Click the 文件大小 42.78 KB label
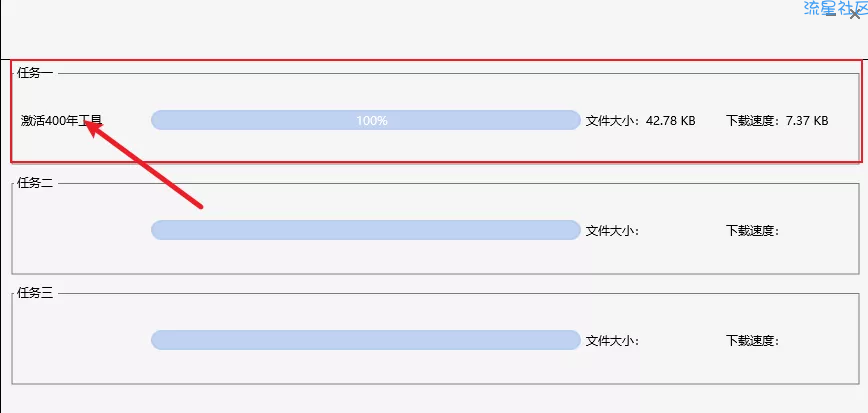This screenshot has height=413, width=868. (640, 121)
